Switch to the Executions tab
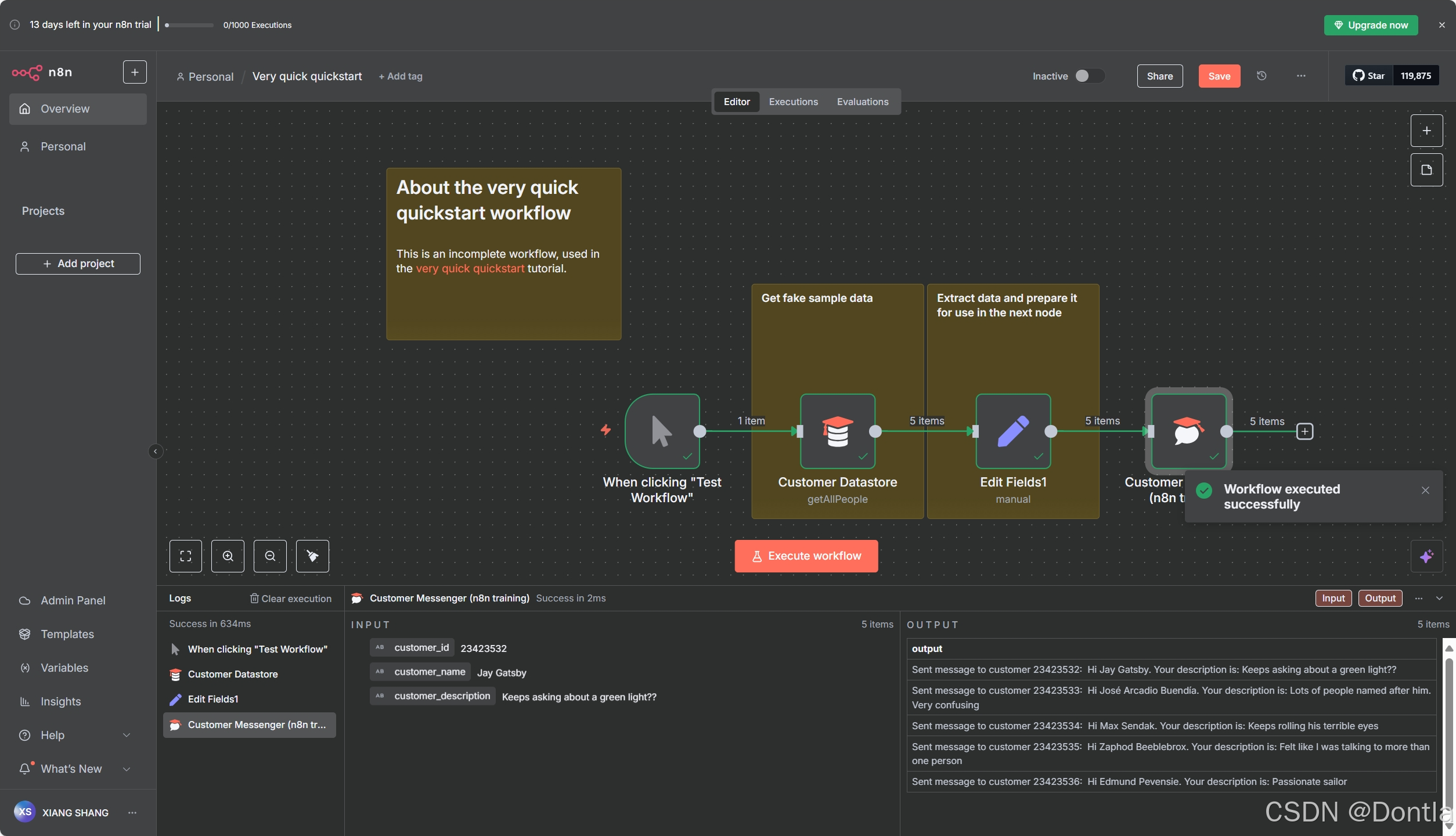Screen dimensions: 1456x836 click(x=793, y=102)
